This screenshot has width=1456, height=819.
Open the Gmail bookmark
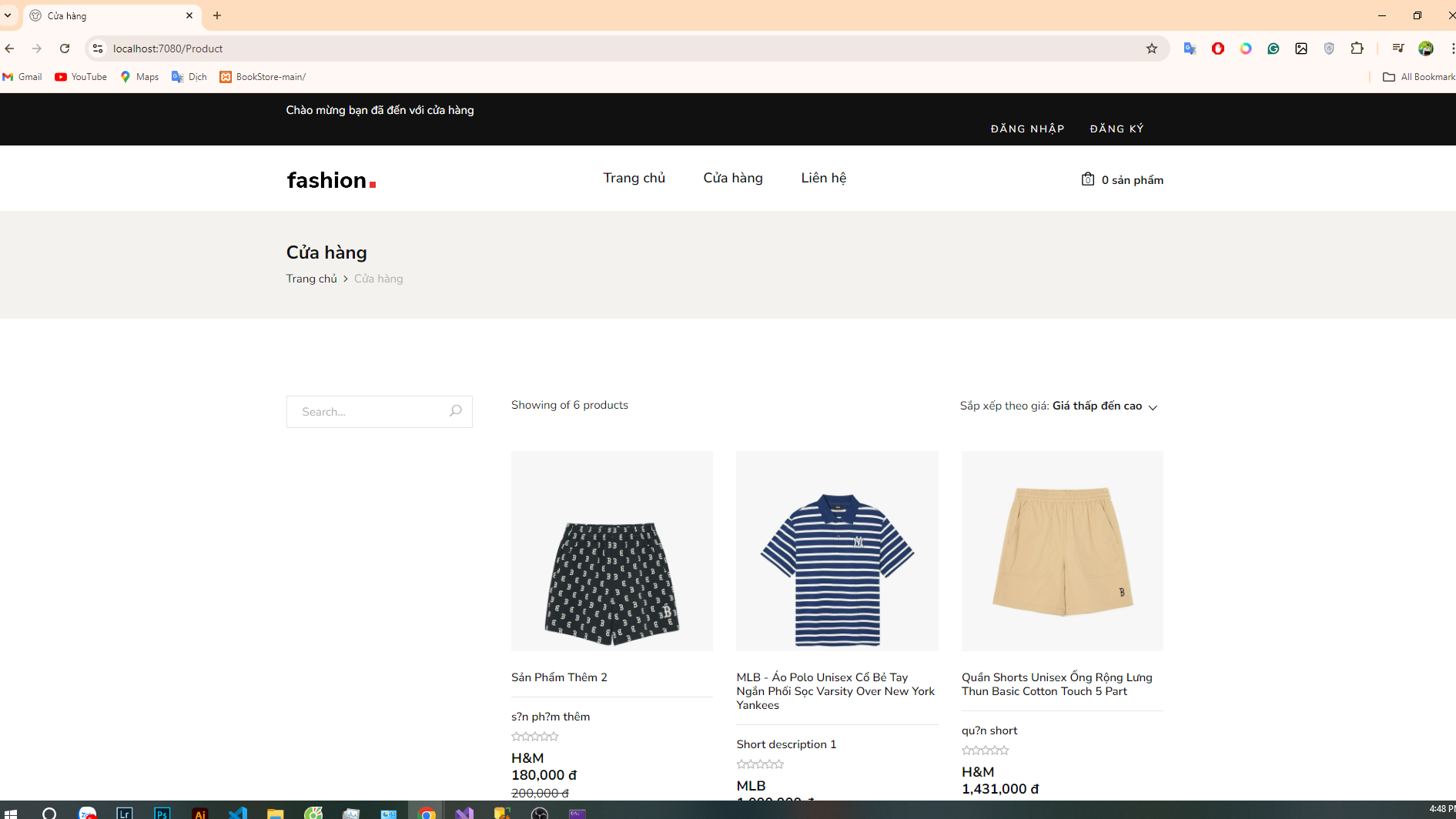click(x=22, y=77)
